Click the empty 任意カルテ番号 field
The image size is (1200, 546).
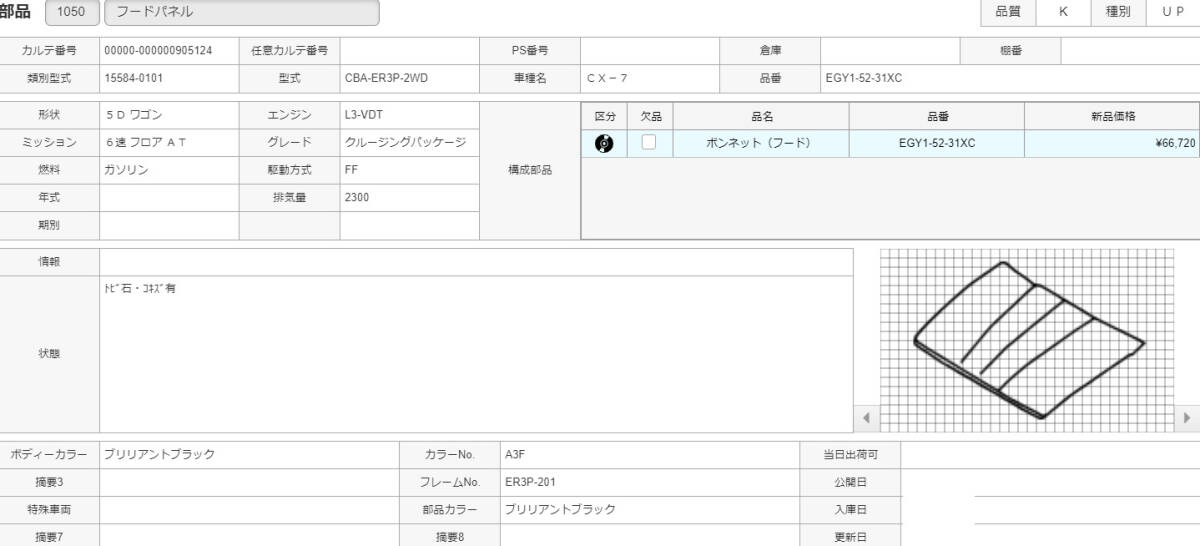point(409,50)
